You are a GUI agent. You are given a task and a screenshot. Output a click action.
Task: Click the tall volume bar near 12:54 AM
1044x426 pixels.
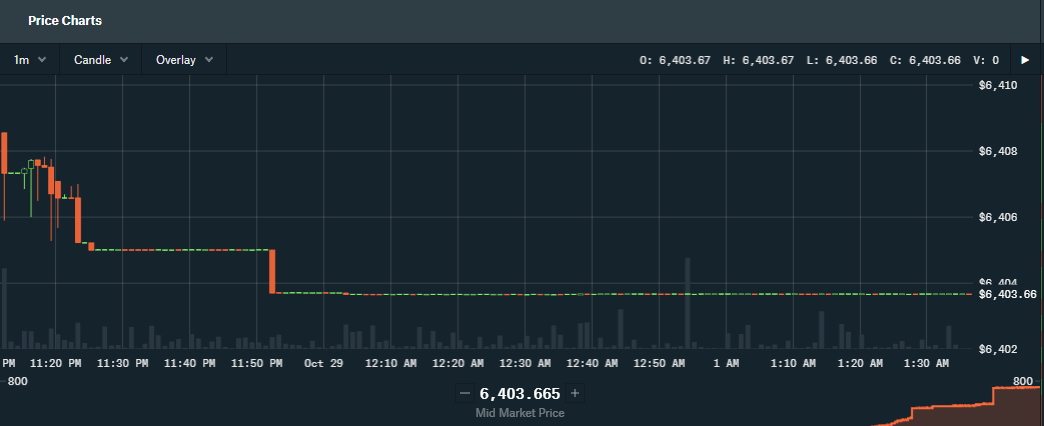click(688, 303)
